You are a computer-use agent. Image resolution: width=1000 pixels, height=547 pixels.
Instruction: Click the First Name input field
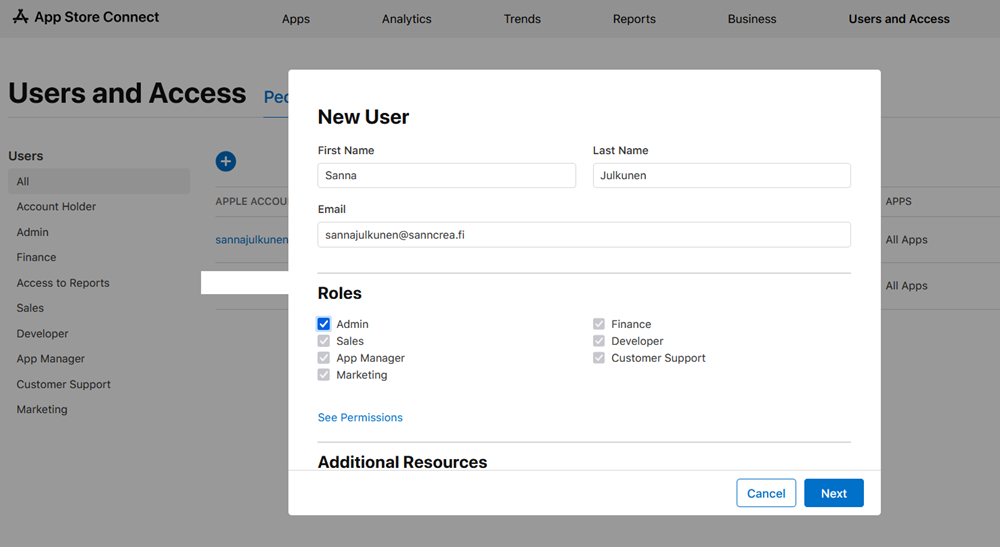click(446, 176)
